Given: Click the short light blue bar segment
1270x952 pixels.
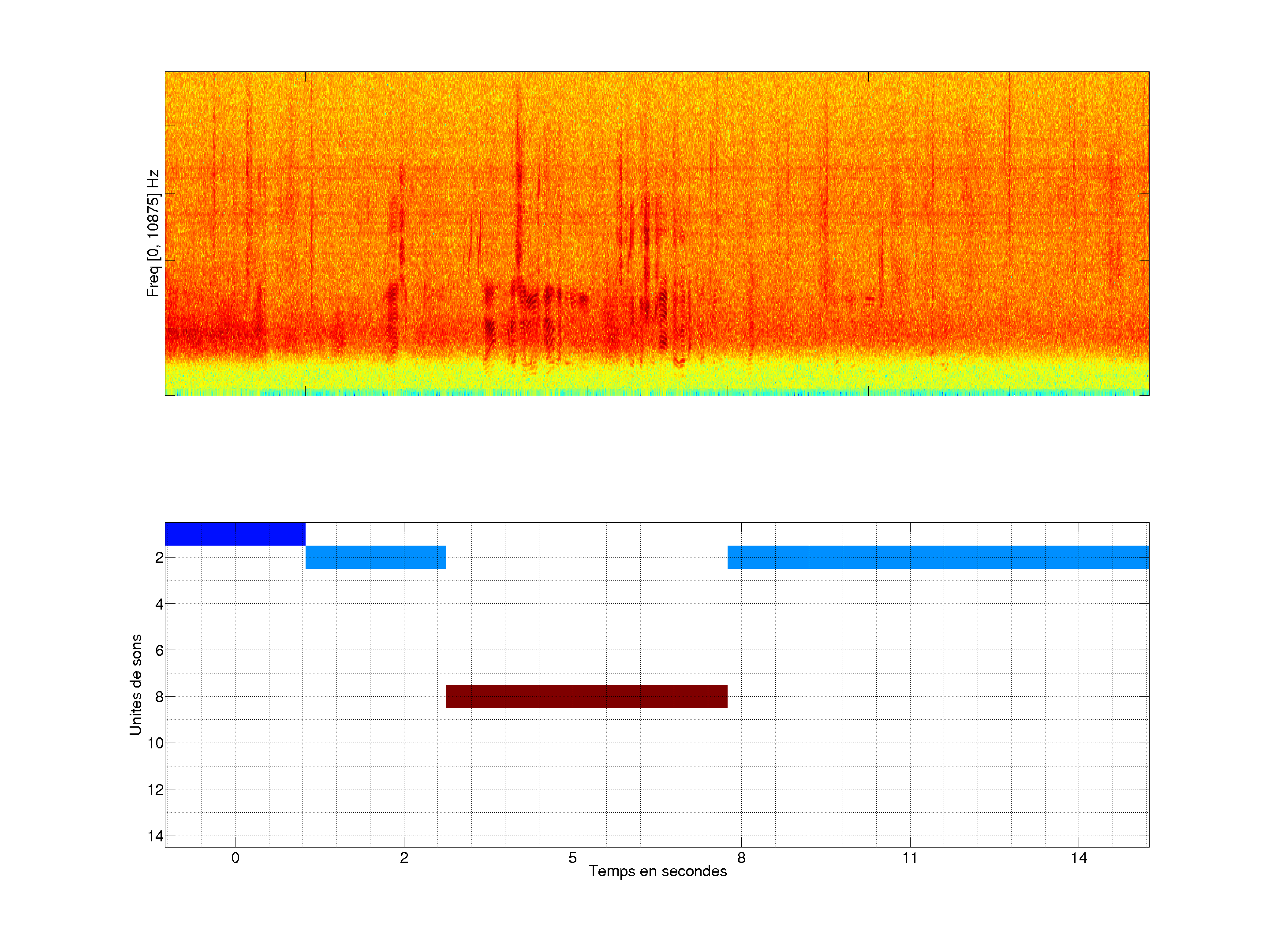Looking at the screenshot, I should [376, 557].
